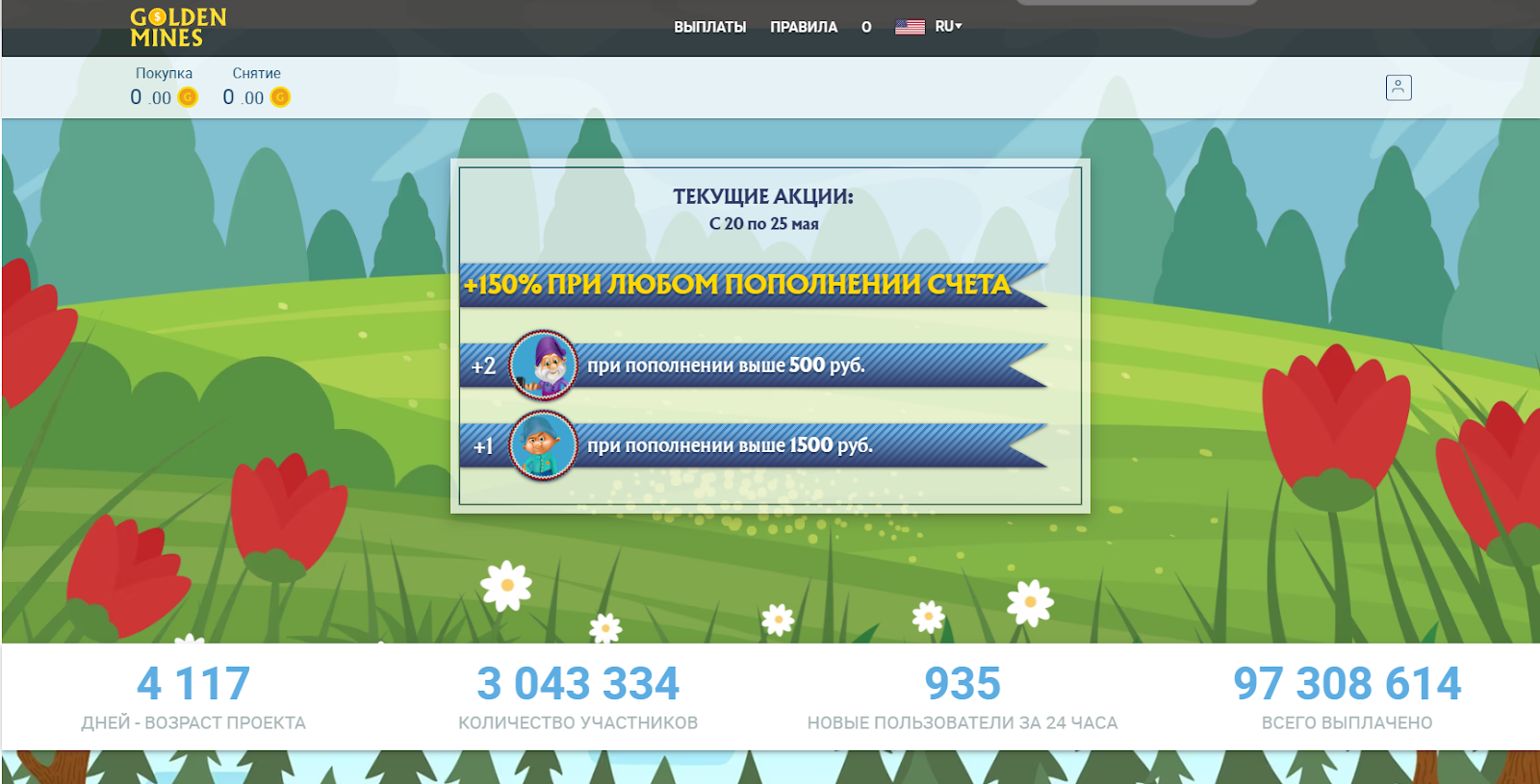The width and height of the screenshot is (1540, 784).
Task: Click the КОЛИЧЕСТВО УЧАСТНИКОВ label
Action: click(578, 722)
